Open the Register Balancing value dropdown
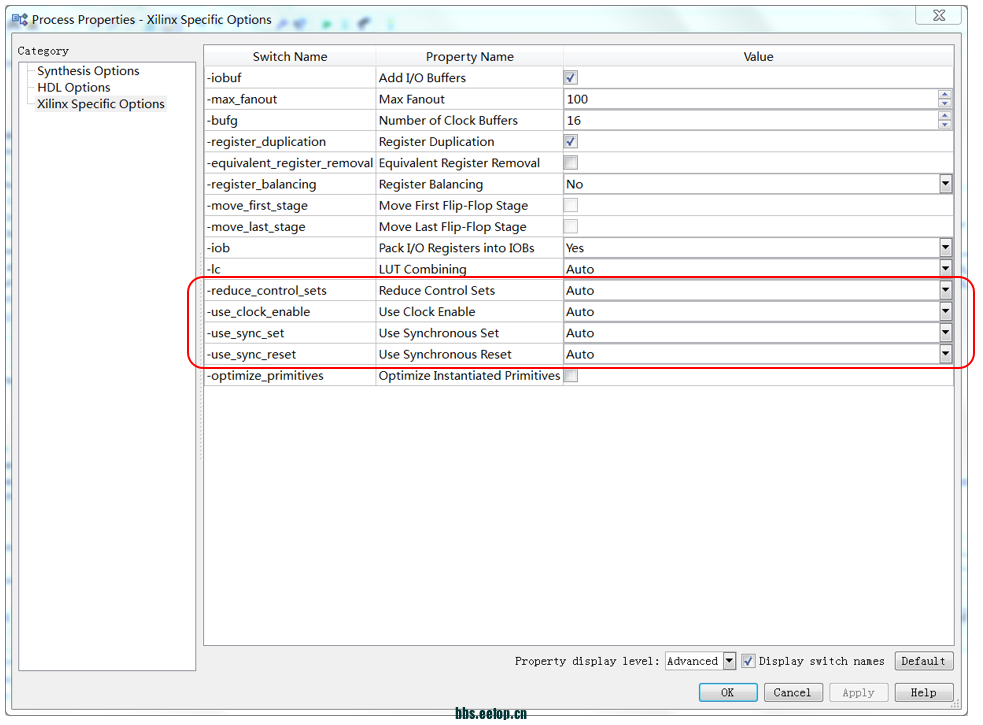 click(945, 184)
